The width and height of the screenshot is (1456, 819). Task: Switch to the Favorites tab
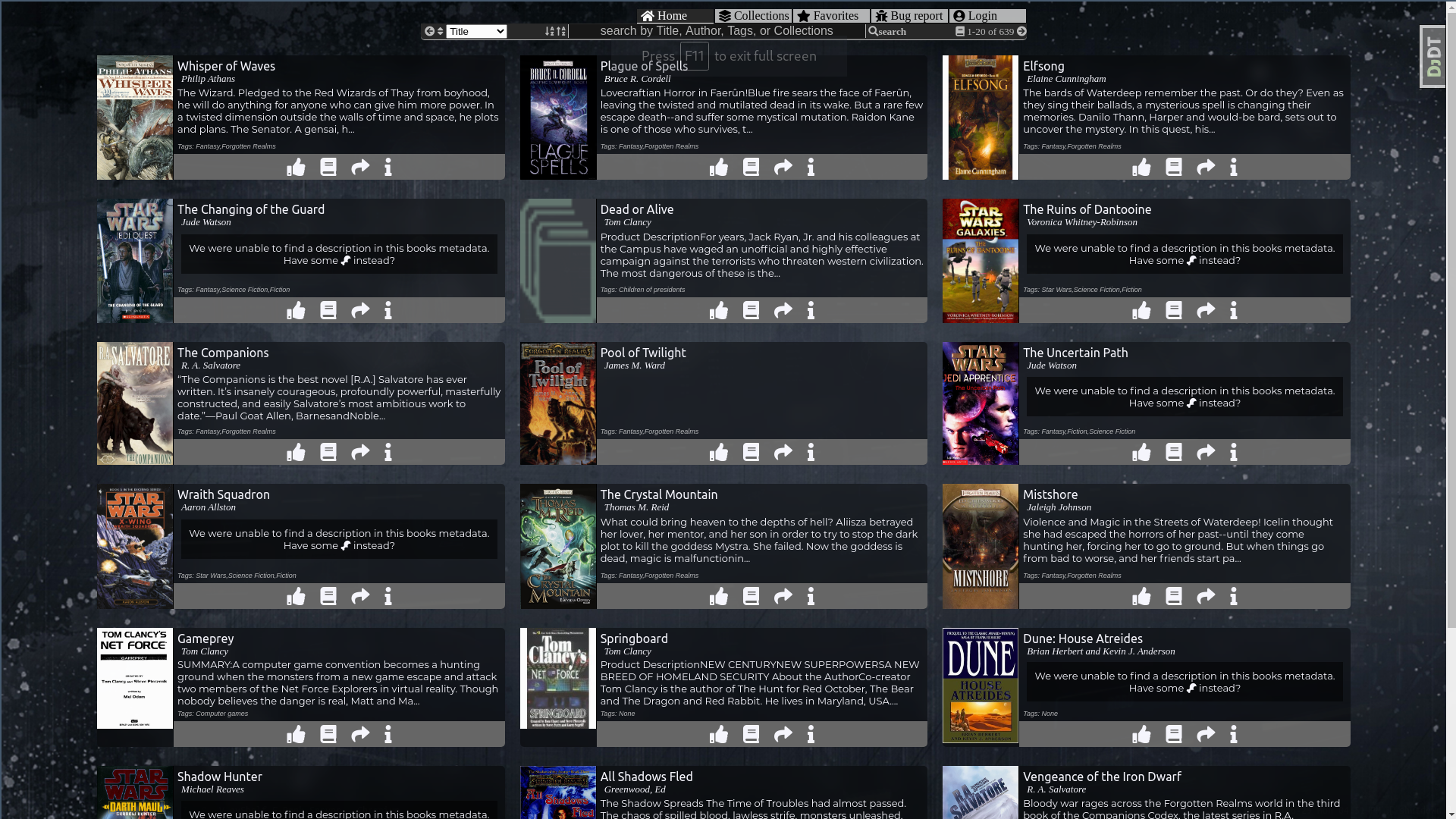point(830,16)
